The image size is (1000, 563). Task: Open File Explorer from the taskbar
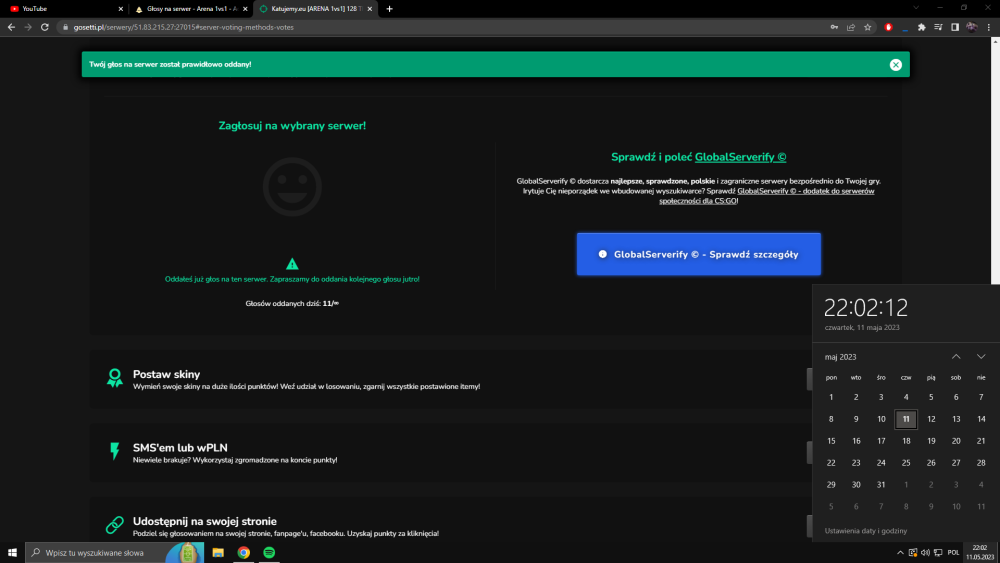click(x=218, y=552)
